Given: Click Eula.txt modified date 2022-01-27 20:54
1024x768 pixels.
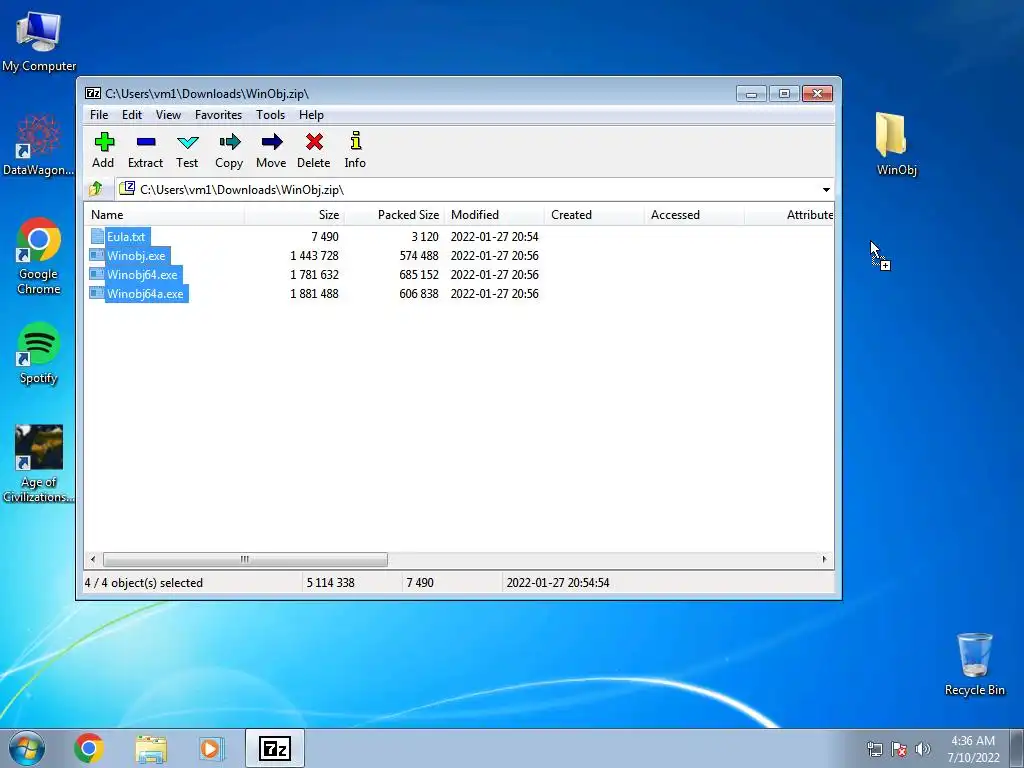Looking at the screenshot, I should coord(494,236).
